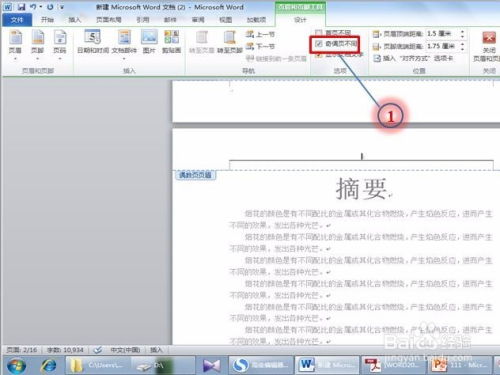Open the PowerPoint taskbar button
500x375 pixels.
(461, 365)
